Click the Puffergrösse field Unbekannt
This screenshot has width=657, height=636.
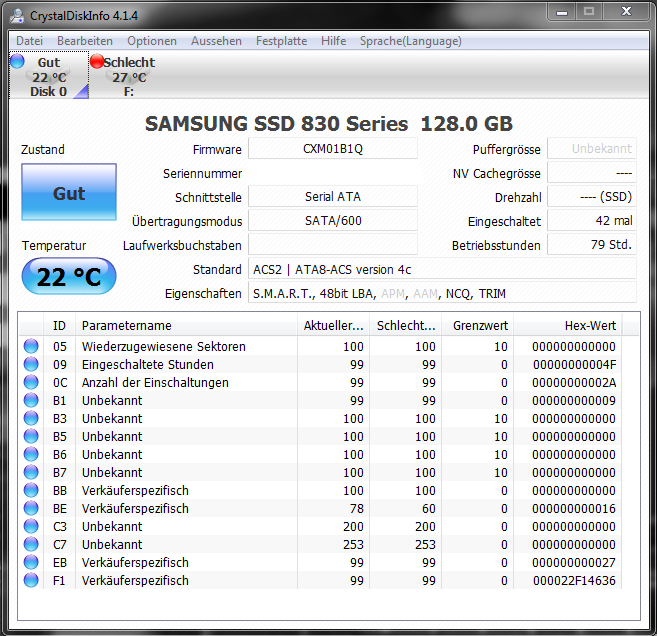point(592,149)
